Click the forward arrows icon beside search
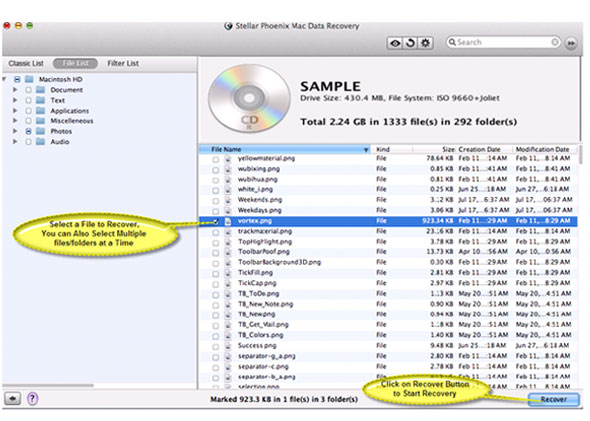 pyautogui.click(x=571, y=43)
